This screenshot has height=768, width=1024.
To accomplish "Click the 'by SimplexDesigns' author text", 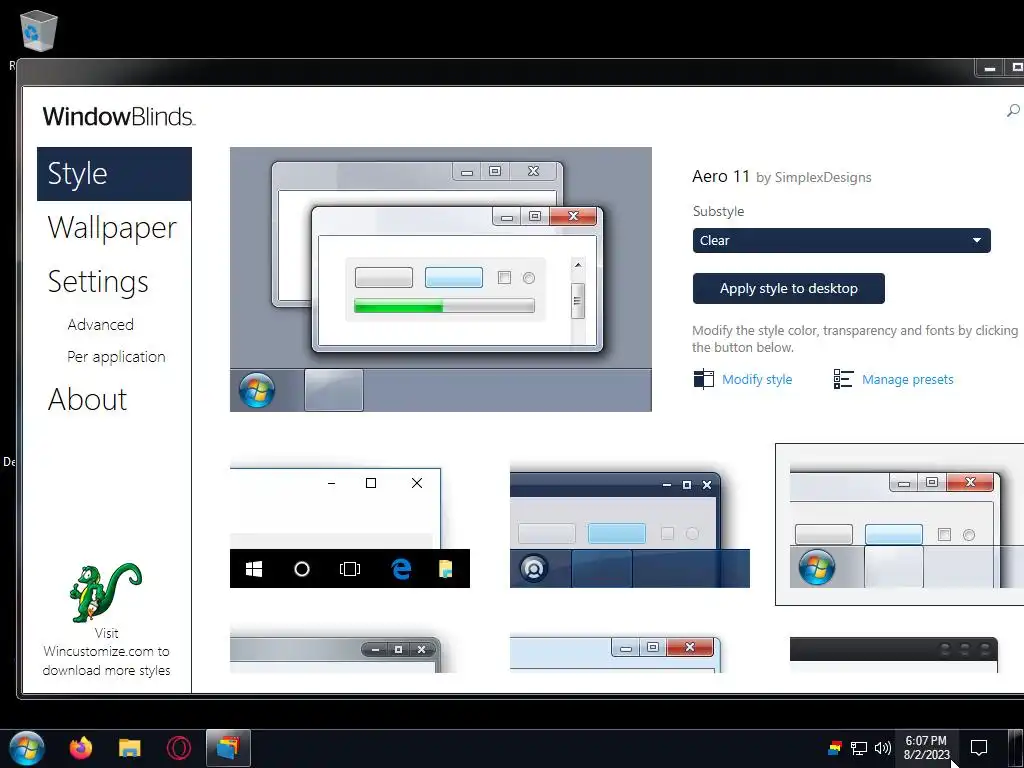I will (x=814, y=178).
